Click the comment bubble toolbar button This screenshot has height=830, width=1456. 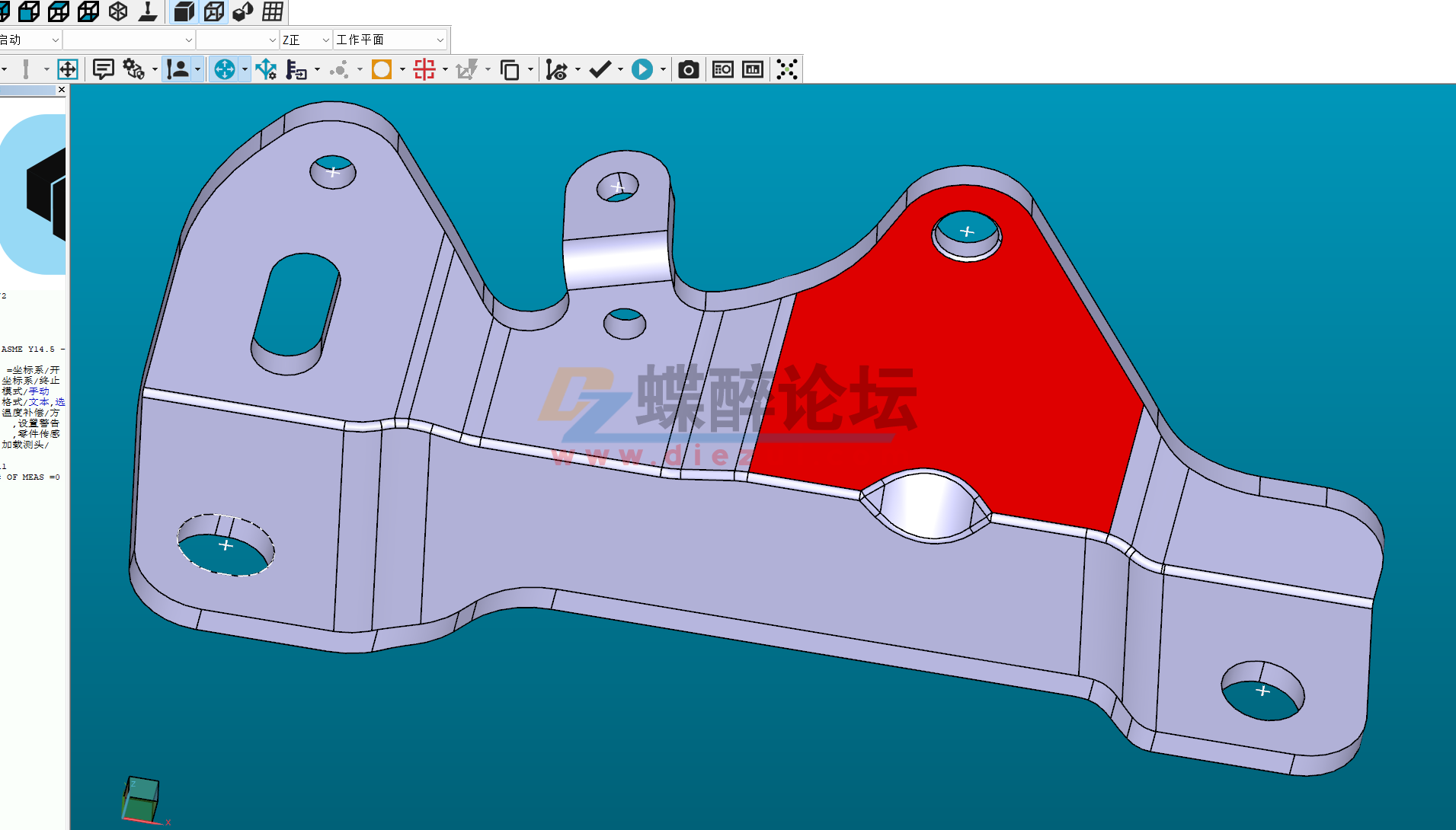point(103,69)
